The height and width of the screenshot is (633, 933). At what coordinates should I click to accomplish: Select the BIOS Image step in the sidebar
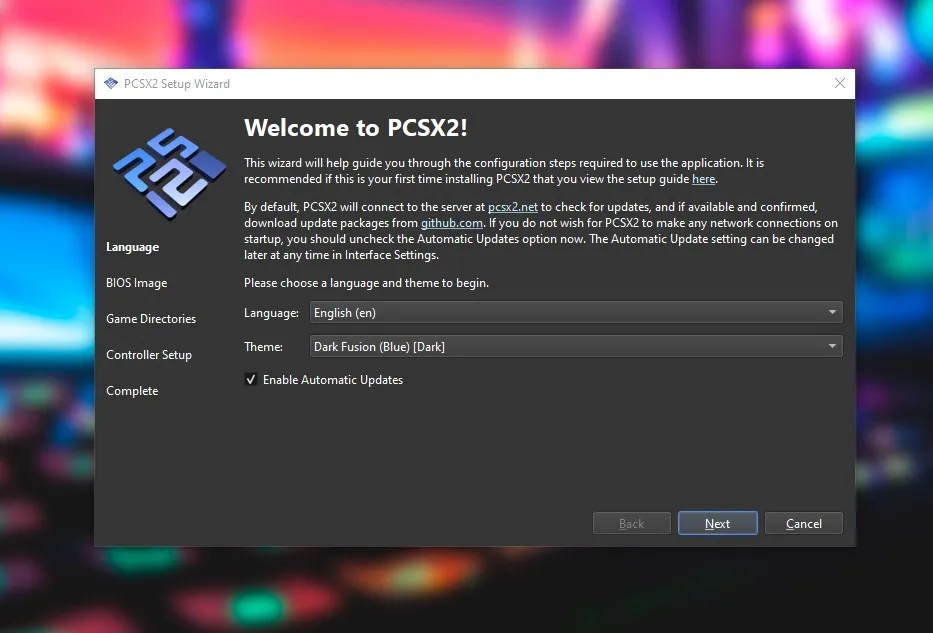(x=136, y=283)
